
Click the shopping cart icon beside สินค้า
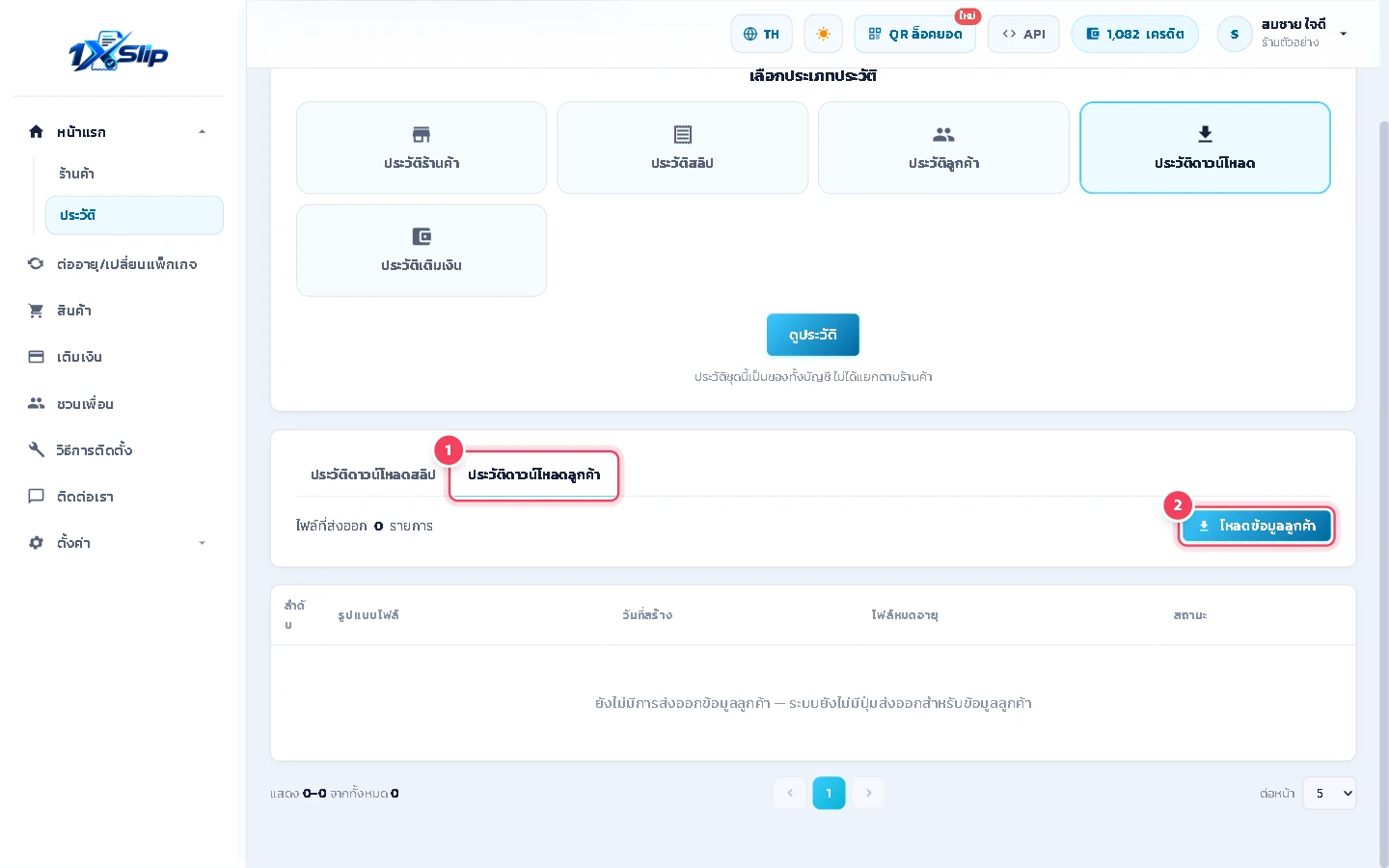(x=36, y=311)
